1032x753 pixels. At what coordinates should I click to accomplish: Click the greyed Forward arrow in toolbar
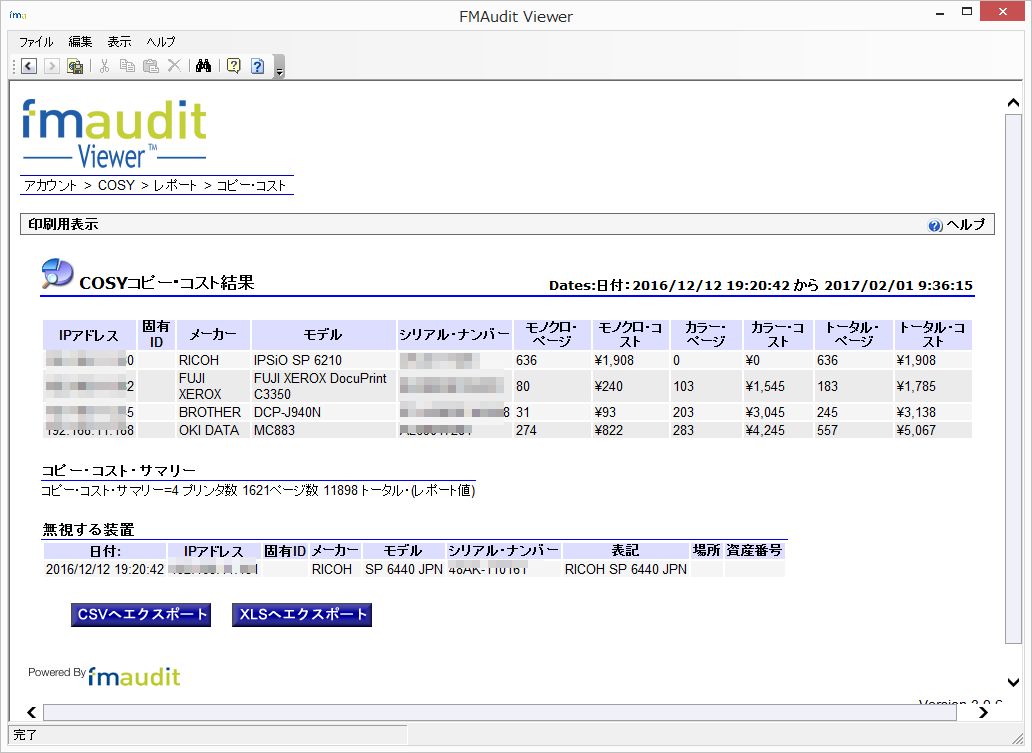click(51, 66)
